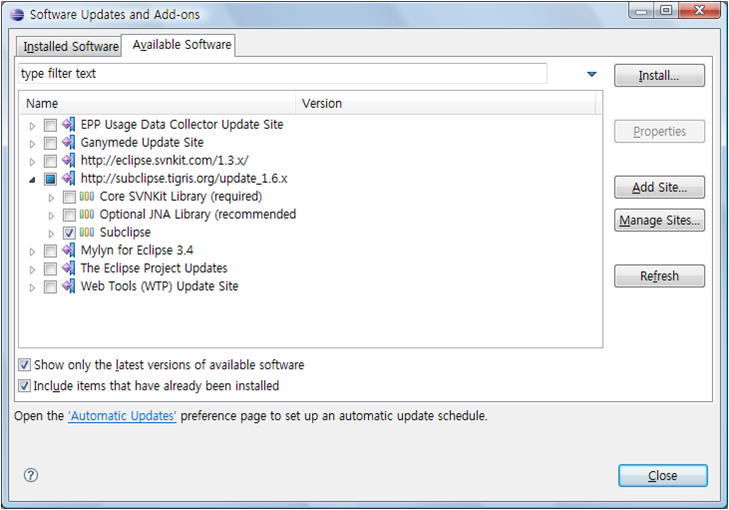
Task: Click the Subclipse category icon
Action: 87,232
